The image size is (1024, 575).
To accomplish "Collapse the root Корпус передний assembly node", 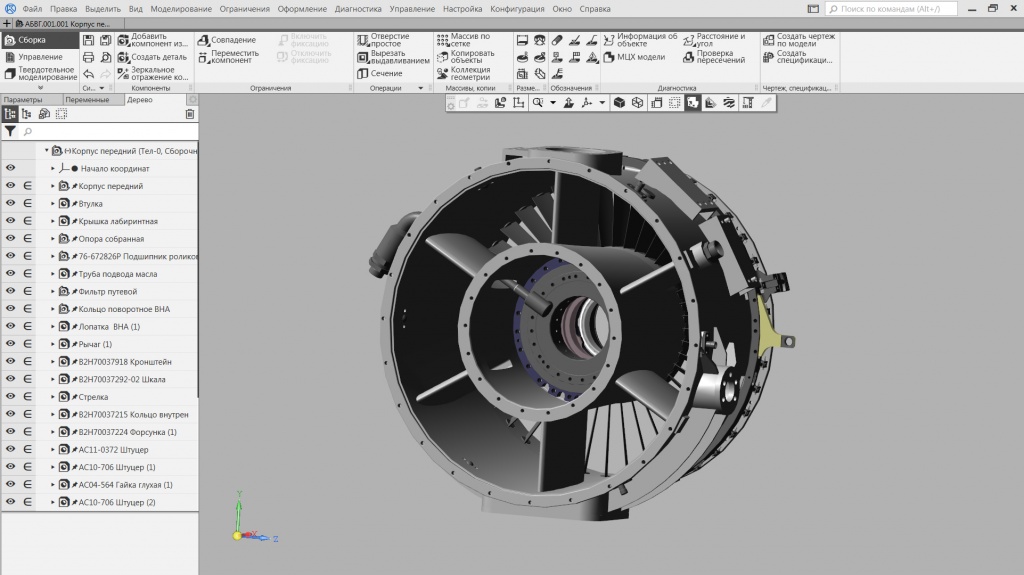I will [46, 151].
